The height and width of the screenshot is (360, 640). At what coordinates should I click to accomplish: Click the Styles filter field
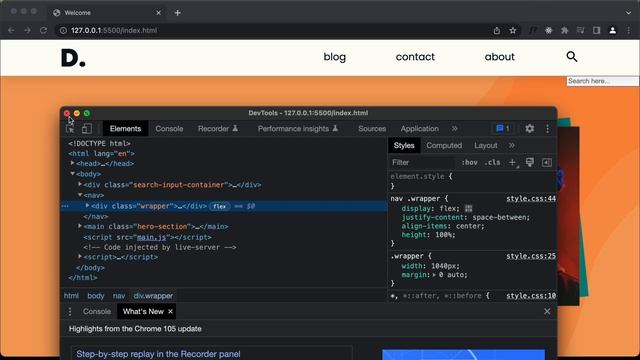click(x=422, y=162)
